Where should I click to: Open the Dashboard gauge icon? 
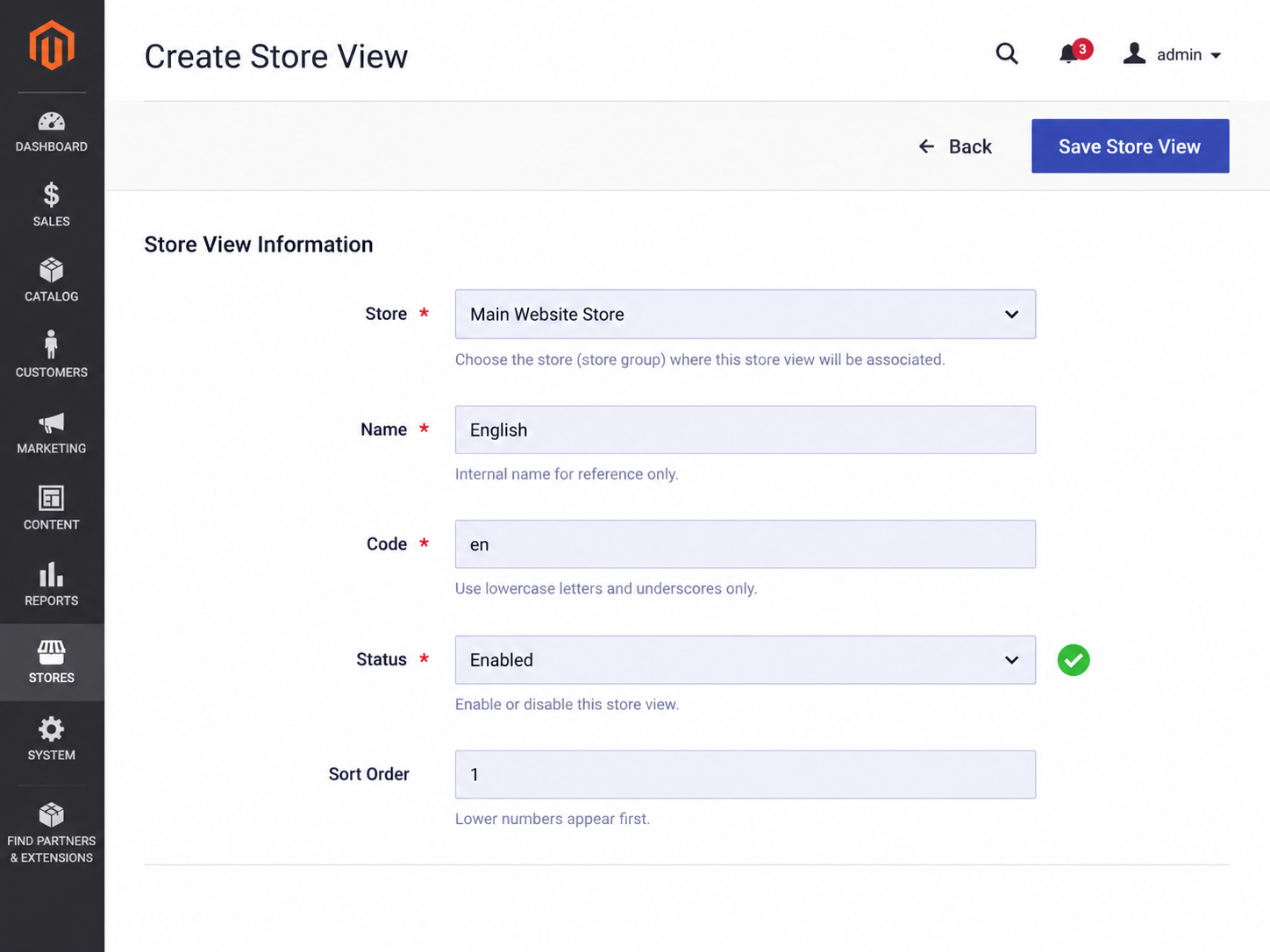tap(52, 121)
